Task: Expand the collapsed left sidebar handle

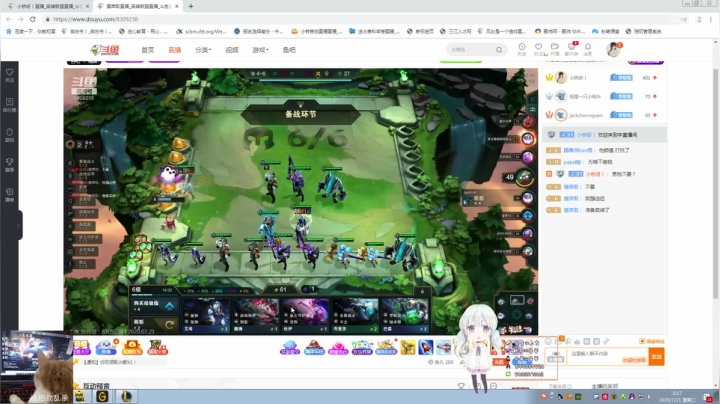Action: (x=19, y=225)
